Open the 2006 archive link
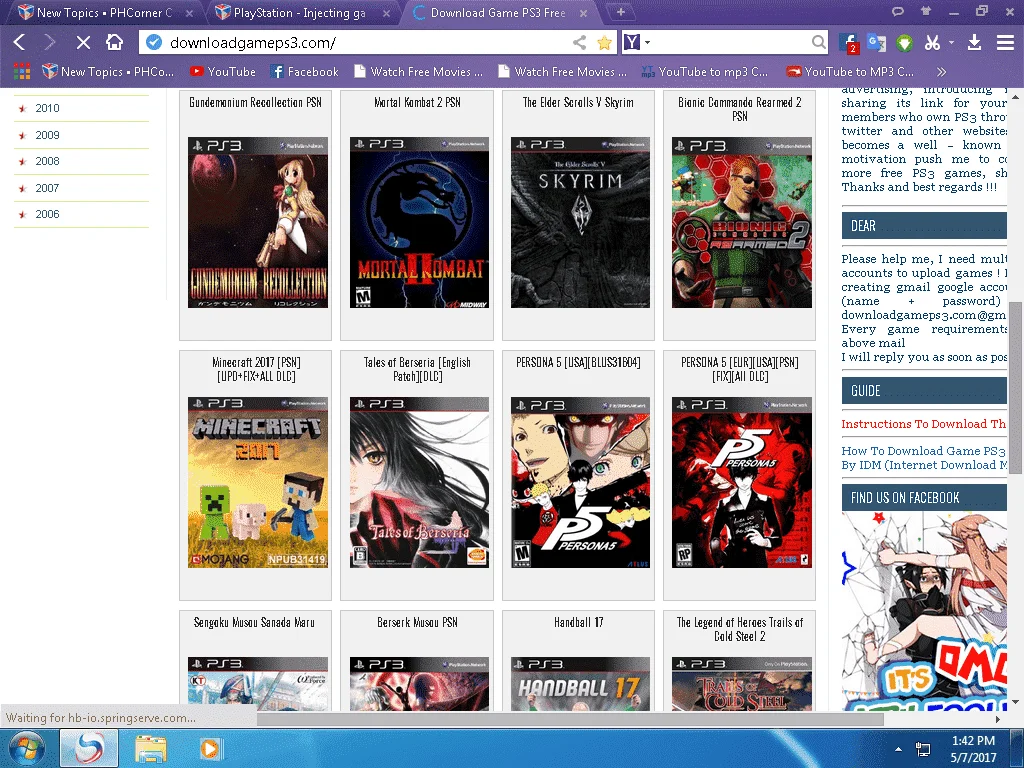1024x768 pixels. (x=47, y=214)
